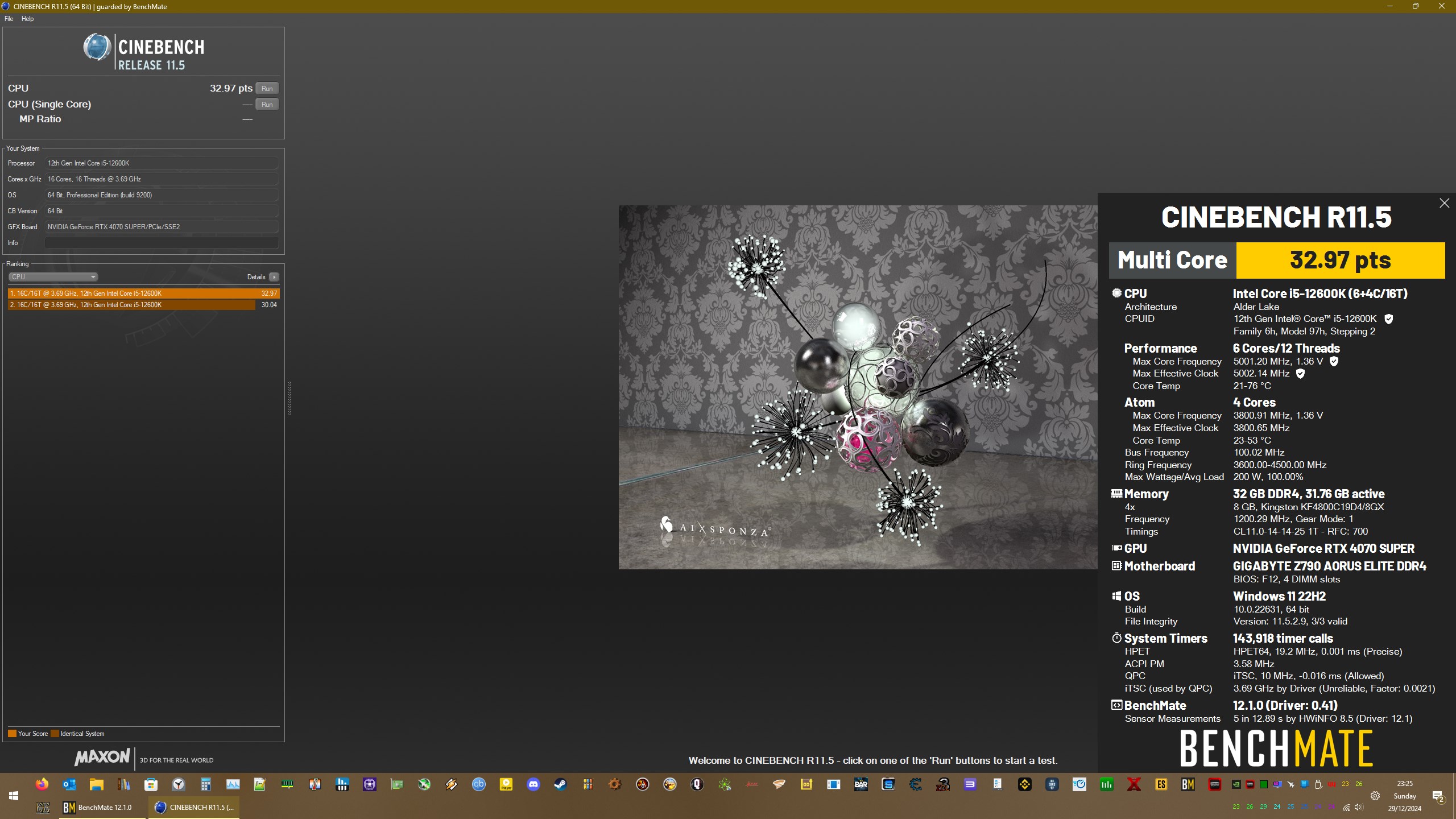Open the File menu
Screen dimensions: 1456x819
(9, 19)
